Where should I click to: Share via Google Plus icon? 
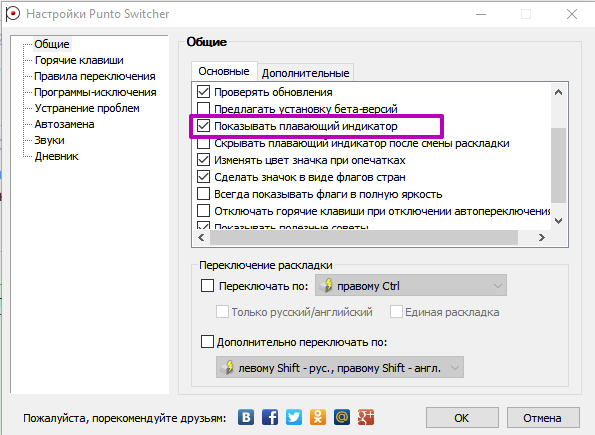[366, 417]
